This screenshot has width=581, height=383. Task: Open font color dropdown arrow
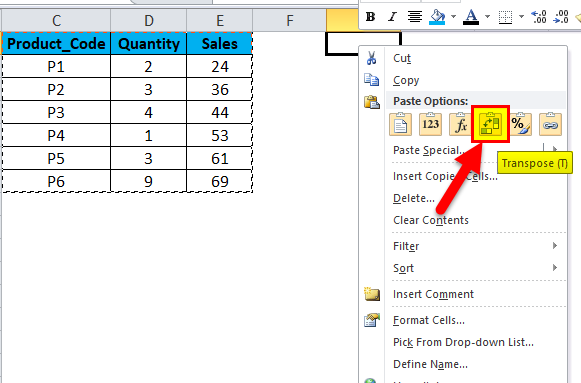[x=487, y=17]
